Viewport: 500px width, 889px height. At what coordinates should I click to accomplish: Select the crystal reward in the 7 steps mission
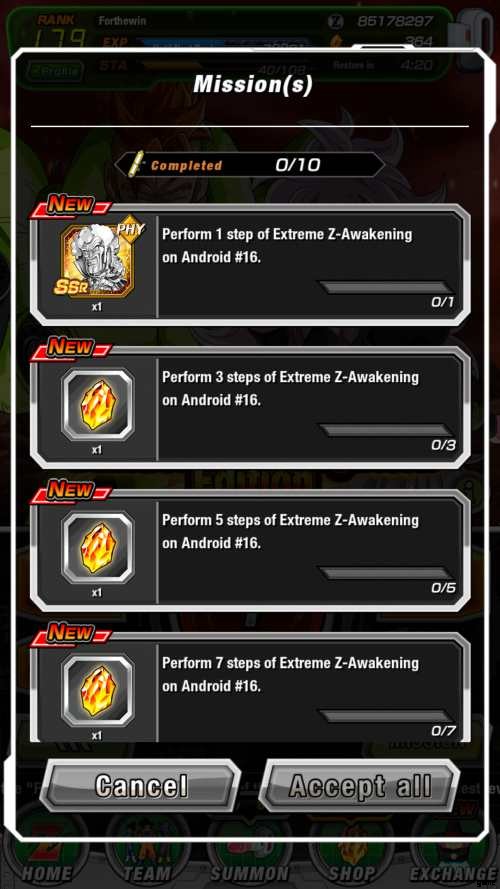point(98,690)
